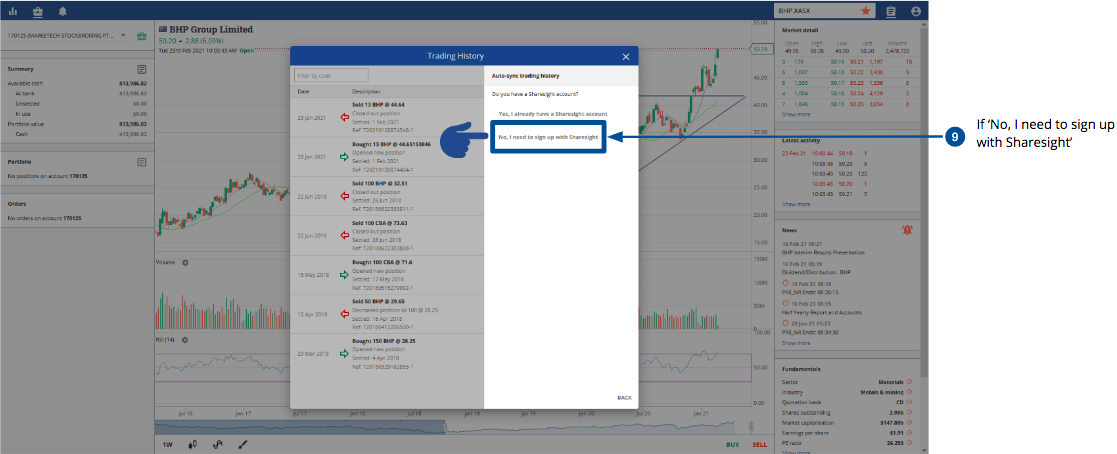The image size is (1117, 454).
Task: Click the info icon beside Metals & mining
Action: click(910, 391)
